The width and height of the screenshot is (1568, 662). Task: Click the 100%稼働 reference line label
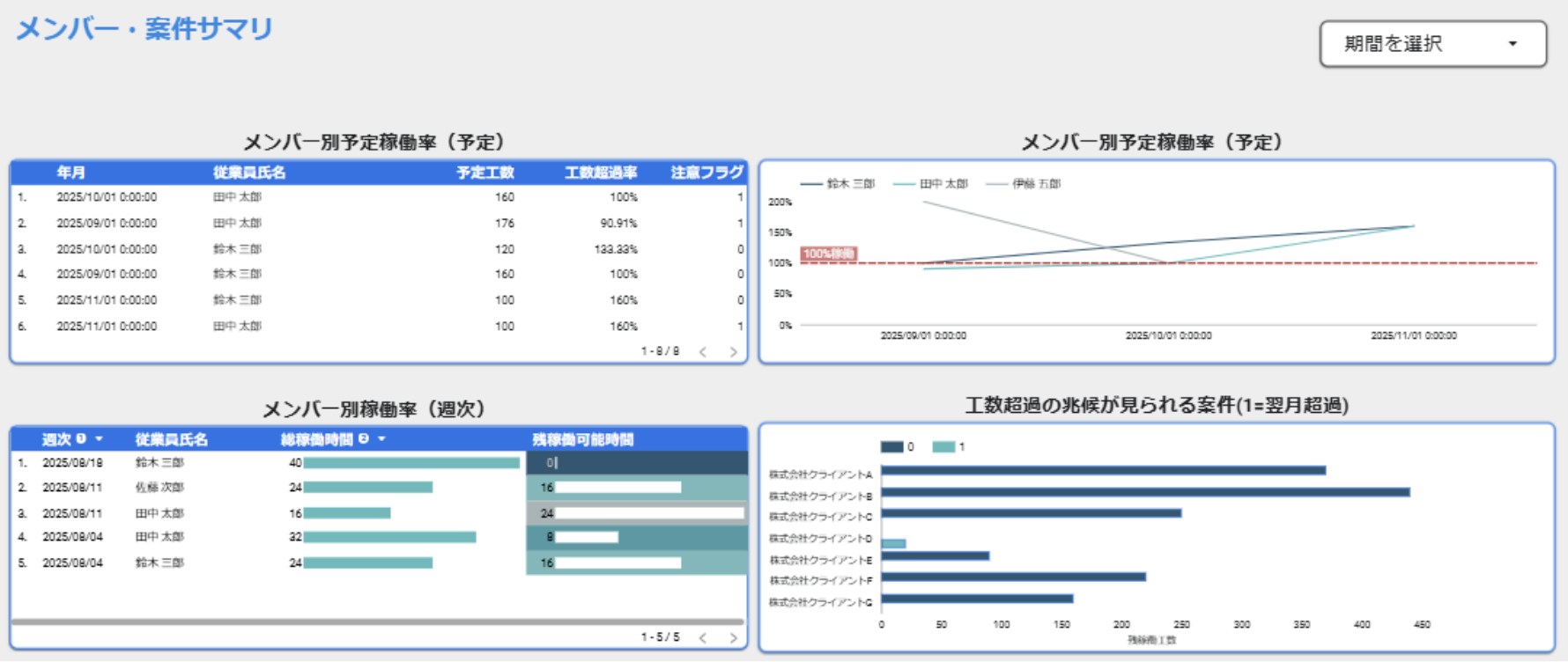click(828, 254)
